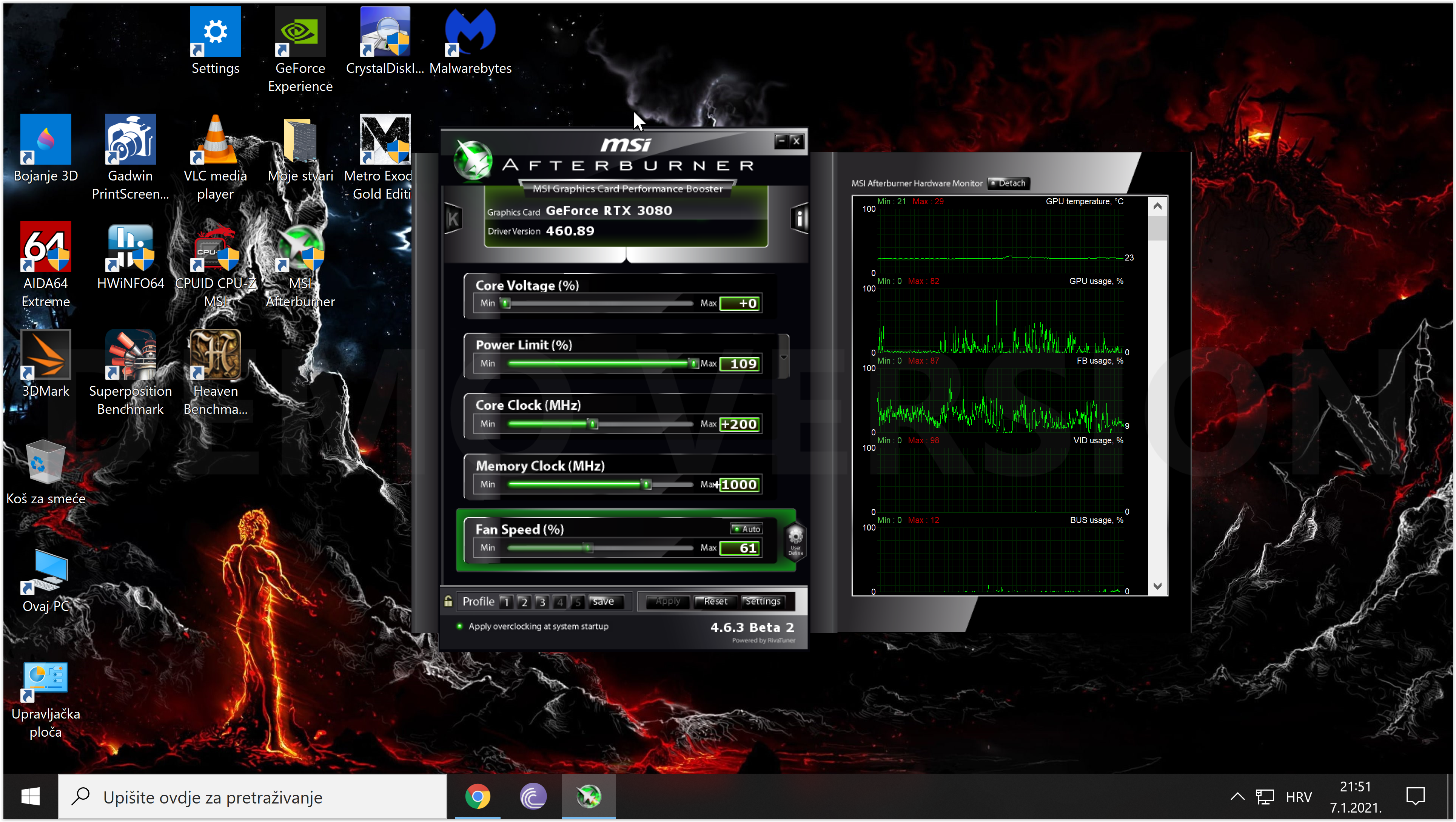
Task: Select Profile 4 slot
Action: click(560, 601)
